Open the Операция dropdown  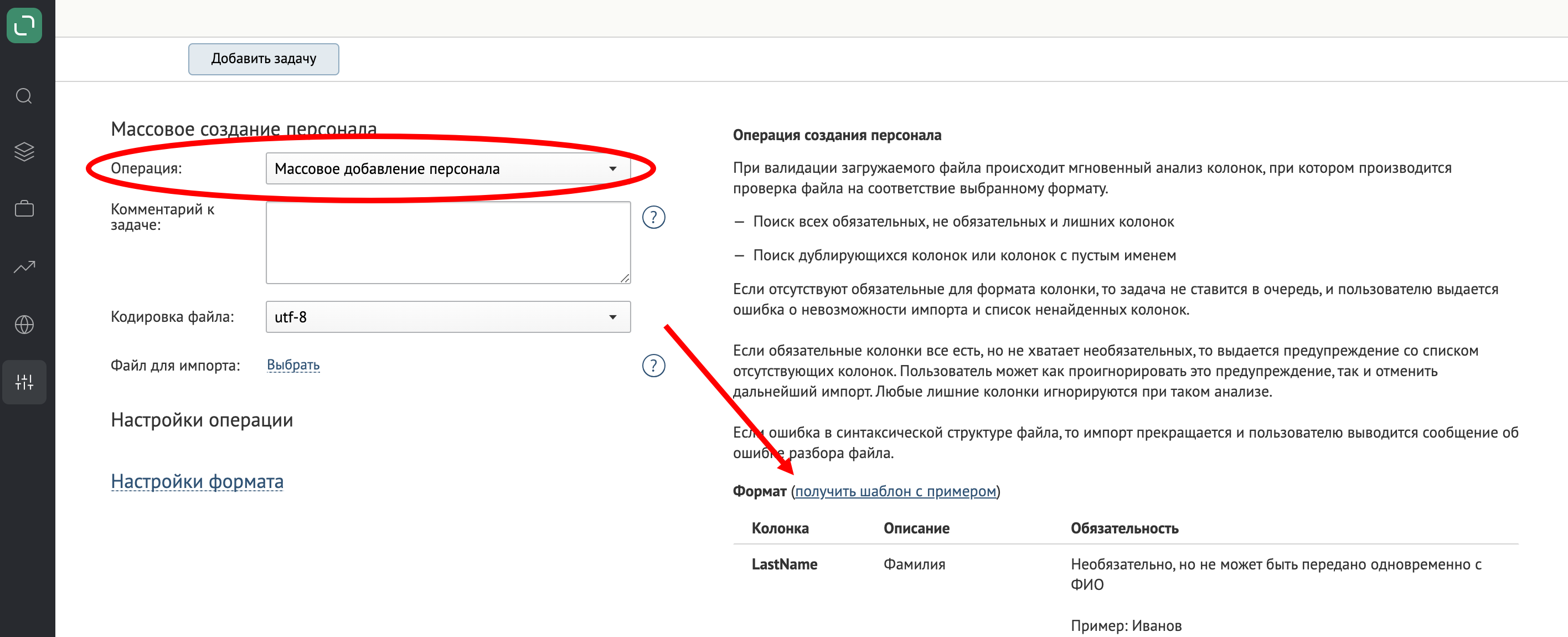448,169
